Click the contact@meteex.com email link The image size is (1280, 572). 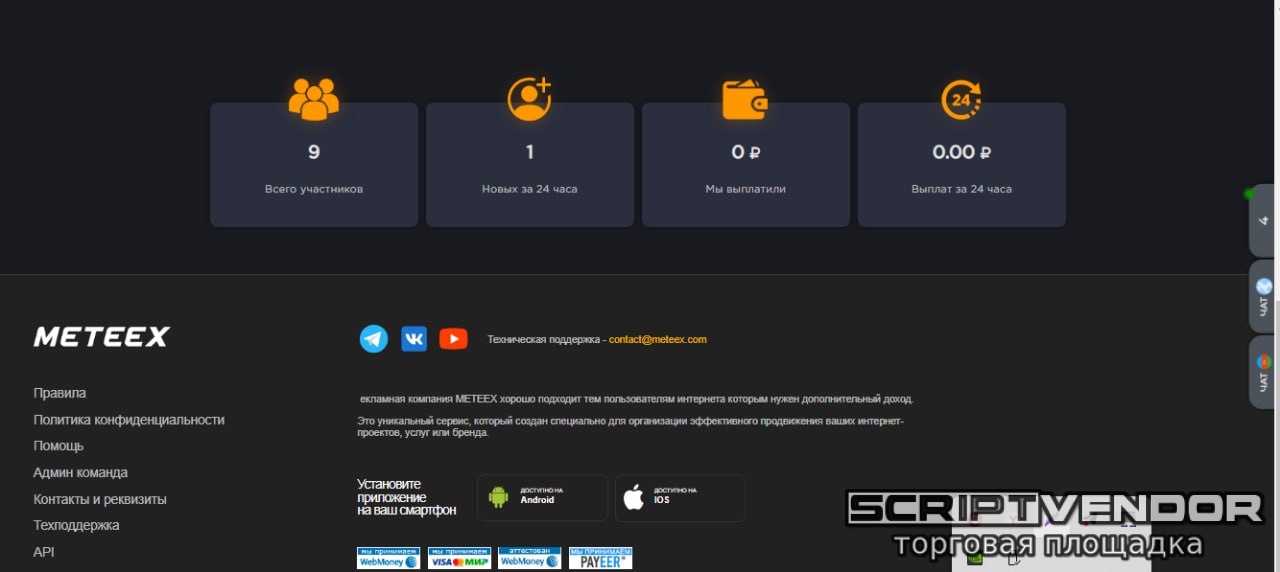[x=658, y=339]
